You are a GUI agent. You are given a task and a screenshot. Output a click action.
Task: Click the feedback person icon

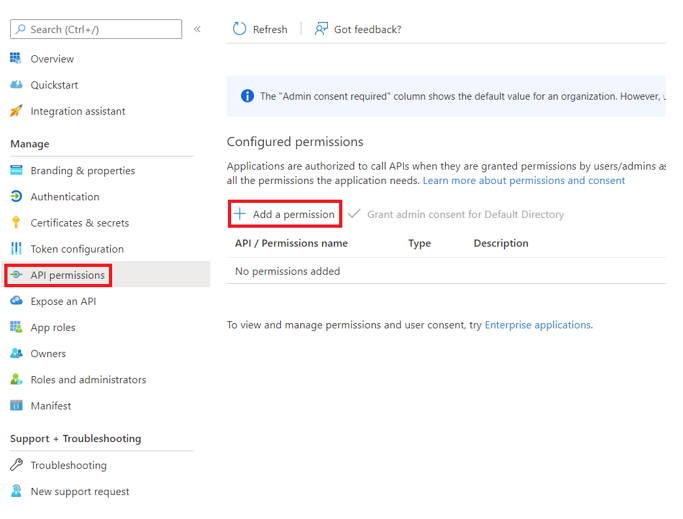point(321,29)
